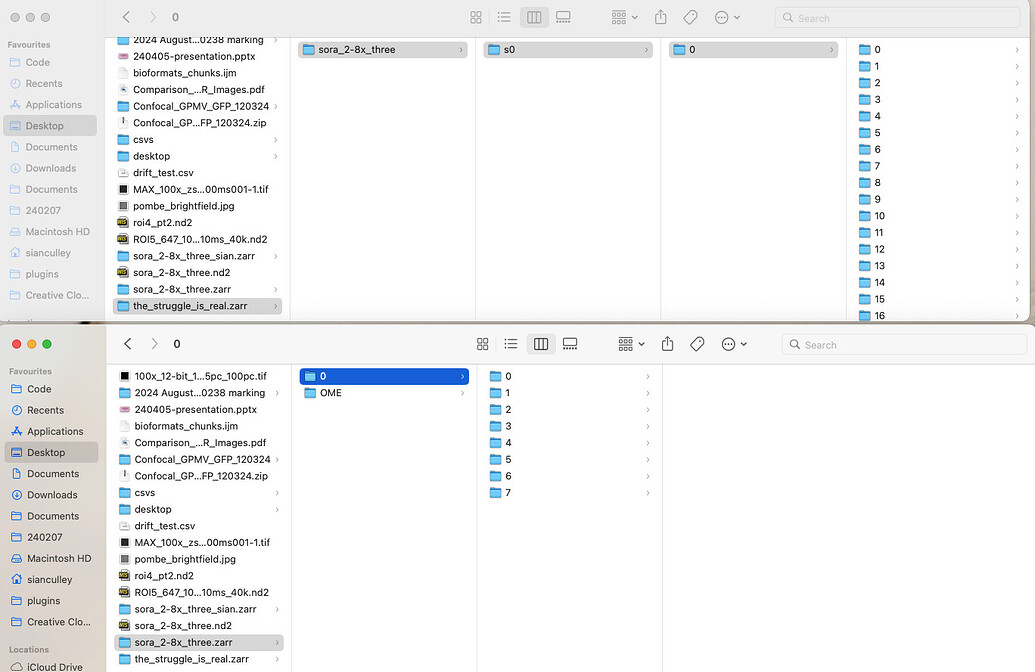Open iCloud Drive under Locations
Viewport: 1035px width, 672px height.
[x=55, y=667]
